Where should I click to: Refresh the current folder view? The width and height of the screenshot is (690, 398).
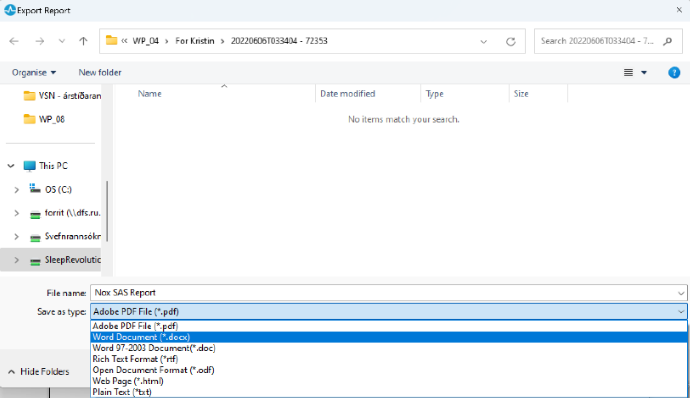(510, 41)
